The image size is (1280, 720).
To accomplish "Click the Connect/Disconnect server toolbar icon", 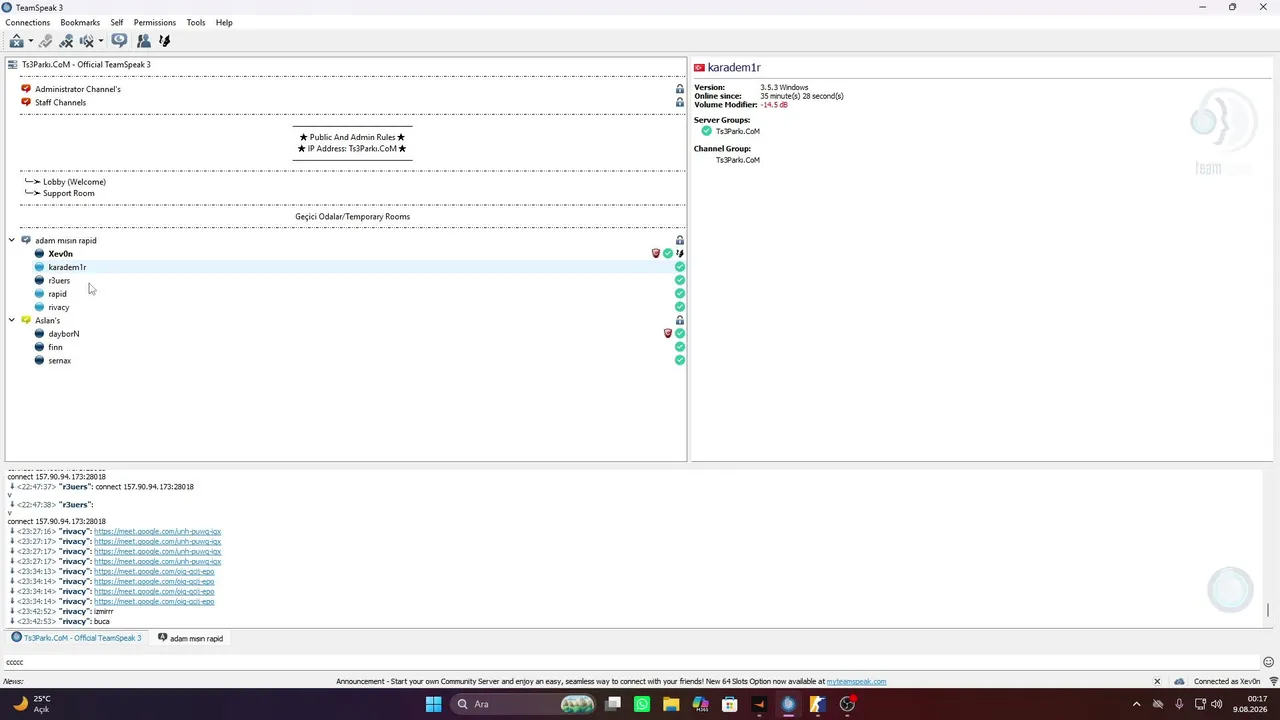I will [16, 41].
